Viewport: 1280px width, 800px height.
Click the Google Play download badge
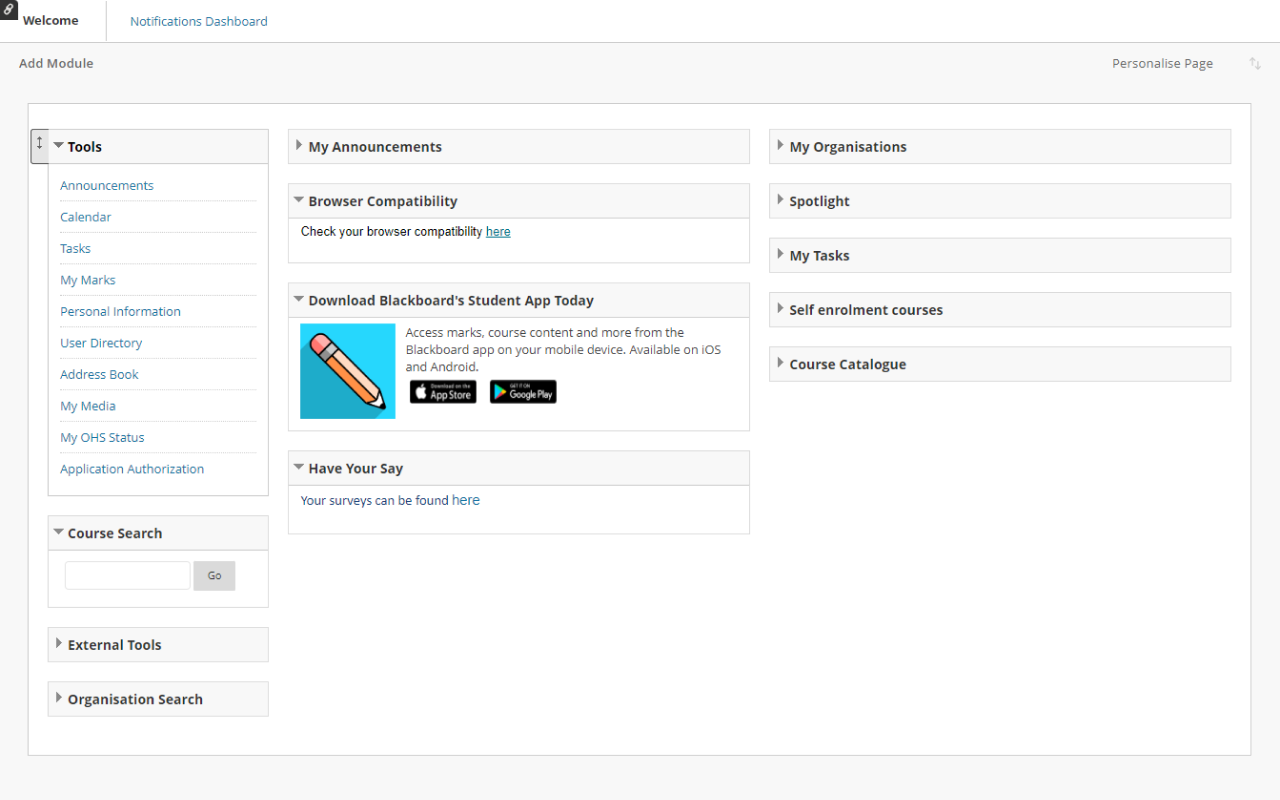[523, 392]
